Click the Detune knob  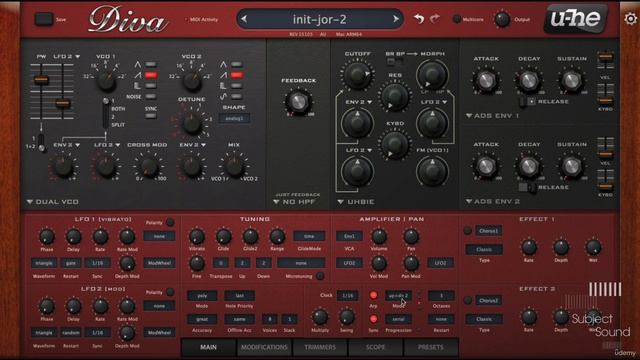tap(191, 124)
